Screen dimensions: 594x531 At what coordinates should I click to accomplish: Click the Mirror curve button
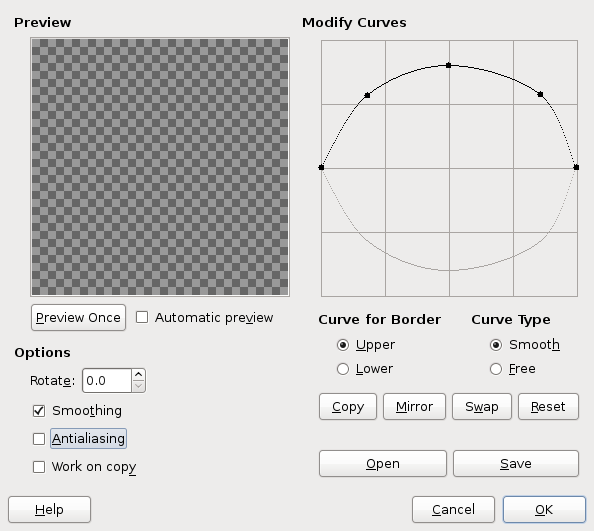pos(414,407)
